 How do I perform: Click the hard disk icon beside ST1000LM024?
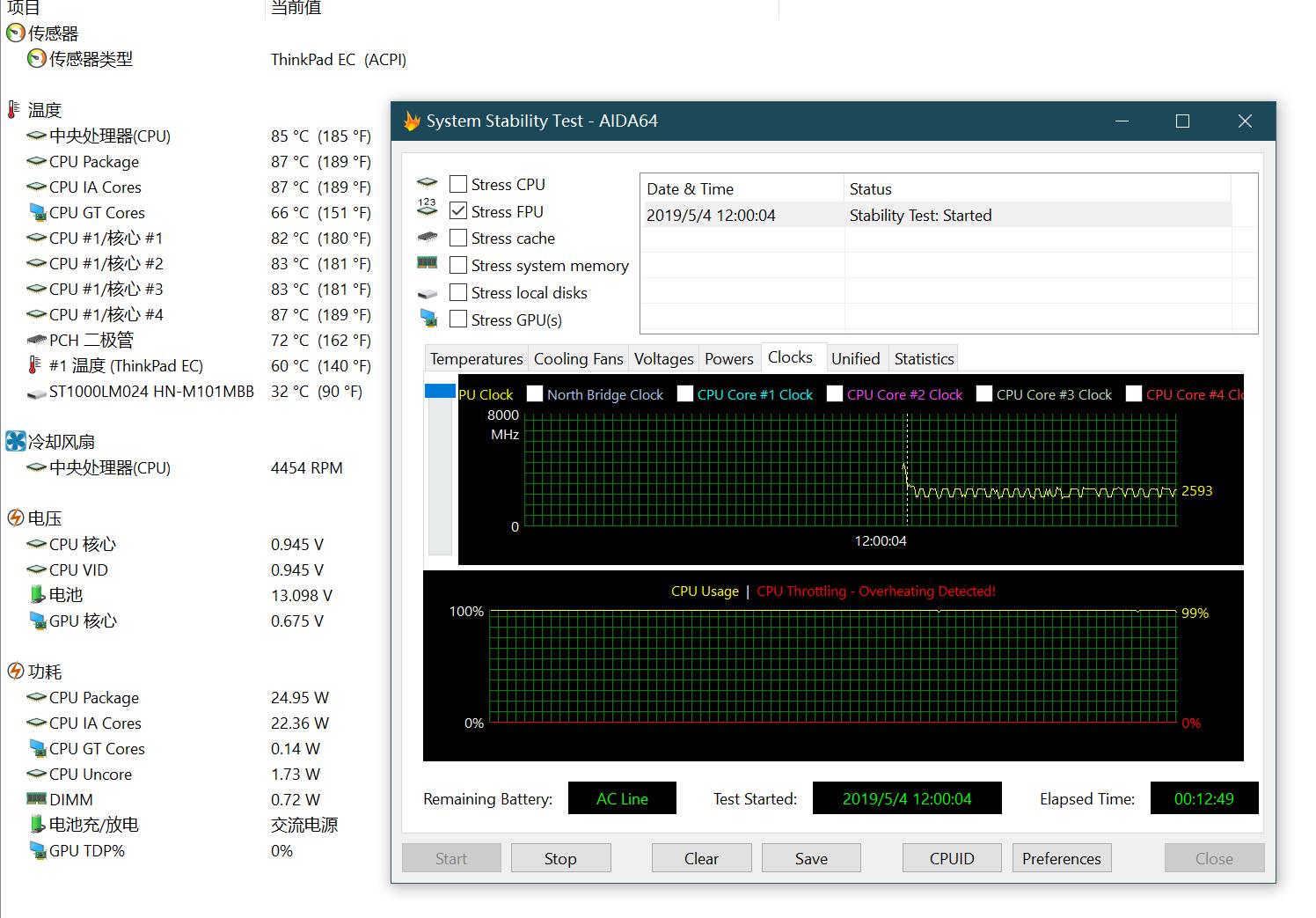37,393
